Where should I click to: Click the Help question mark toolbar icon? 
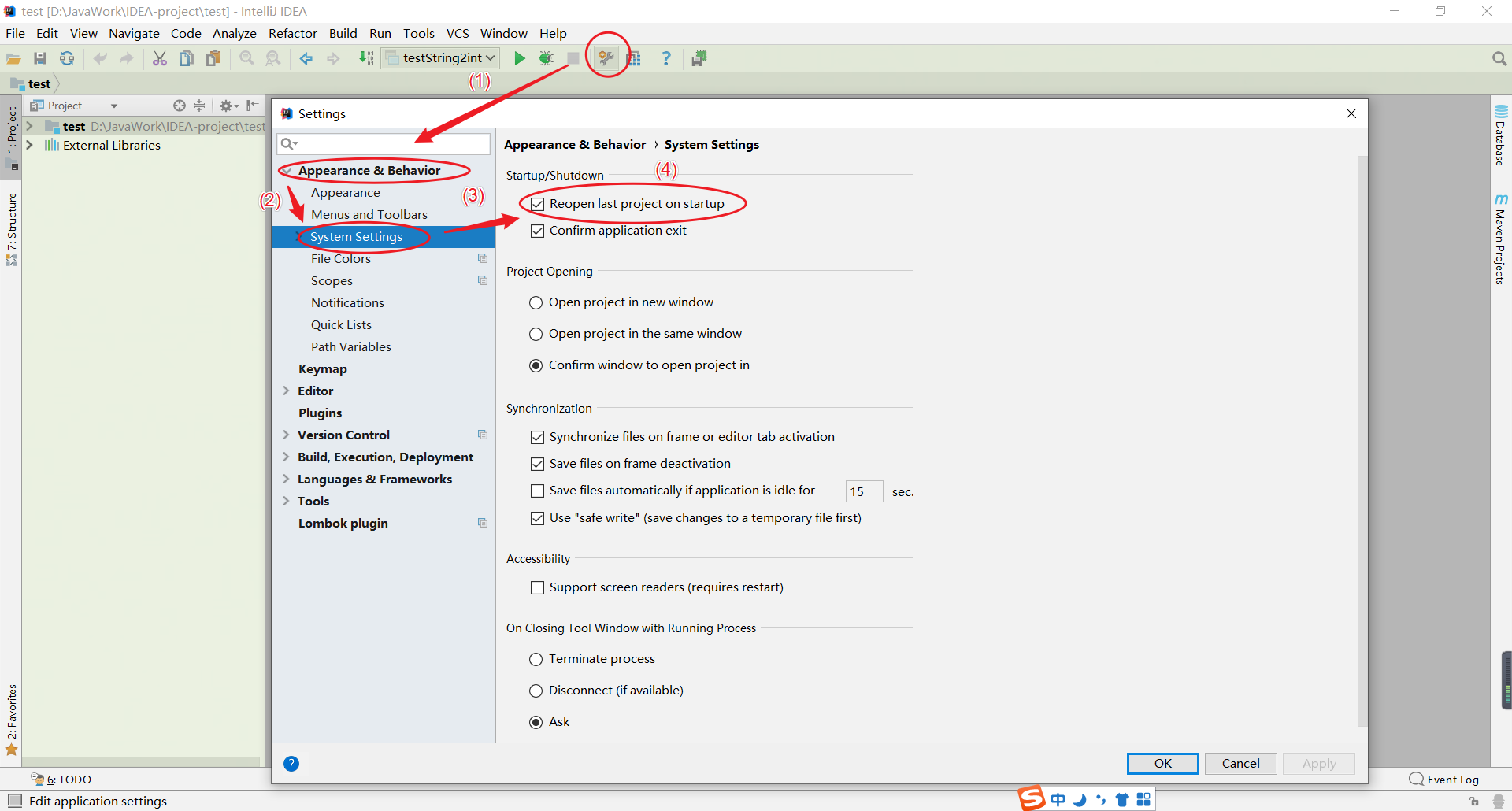tap(666, 58)
